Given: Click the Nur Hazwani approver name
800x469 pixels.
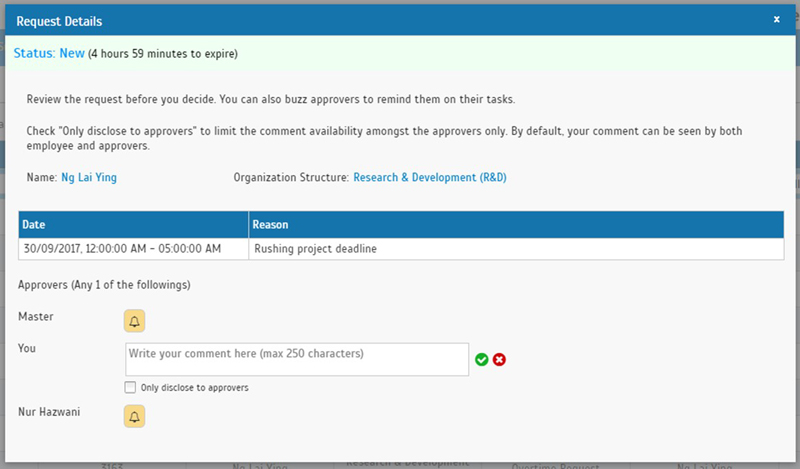Looking at the screenshot, I should point(49,412).
